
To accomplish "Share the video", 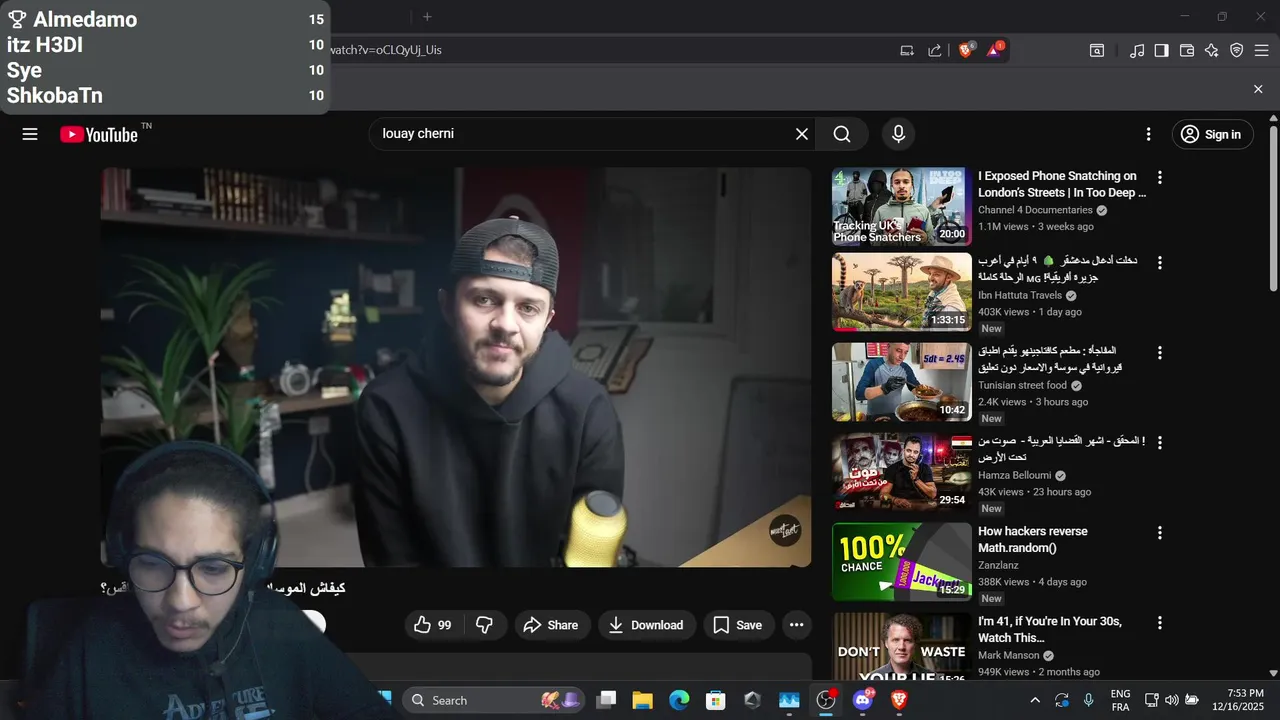I will tap(551, 625).
